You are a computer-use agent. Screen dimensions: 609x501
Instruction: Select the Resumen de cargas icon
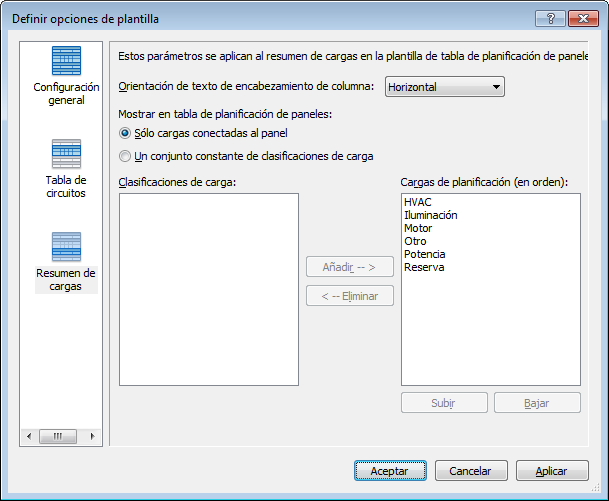(x=66, y=247)
